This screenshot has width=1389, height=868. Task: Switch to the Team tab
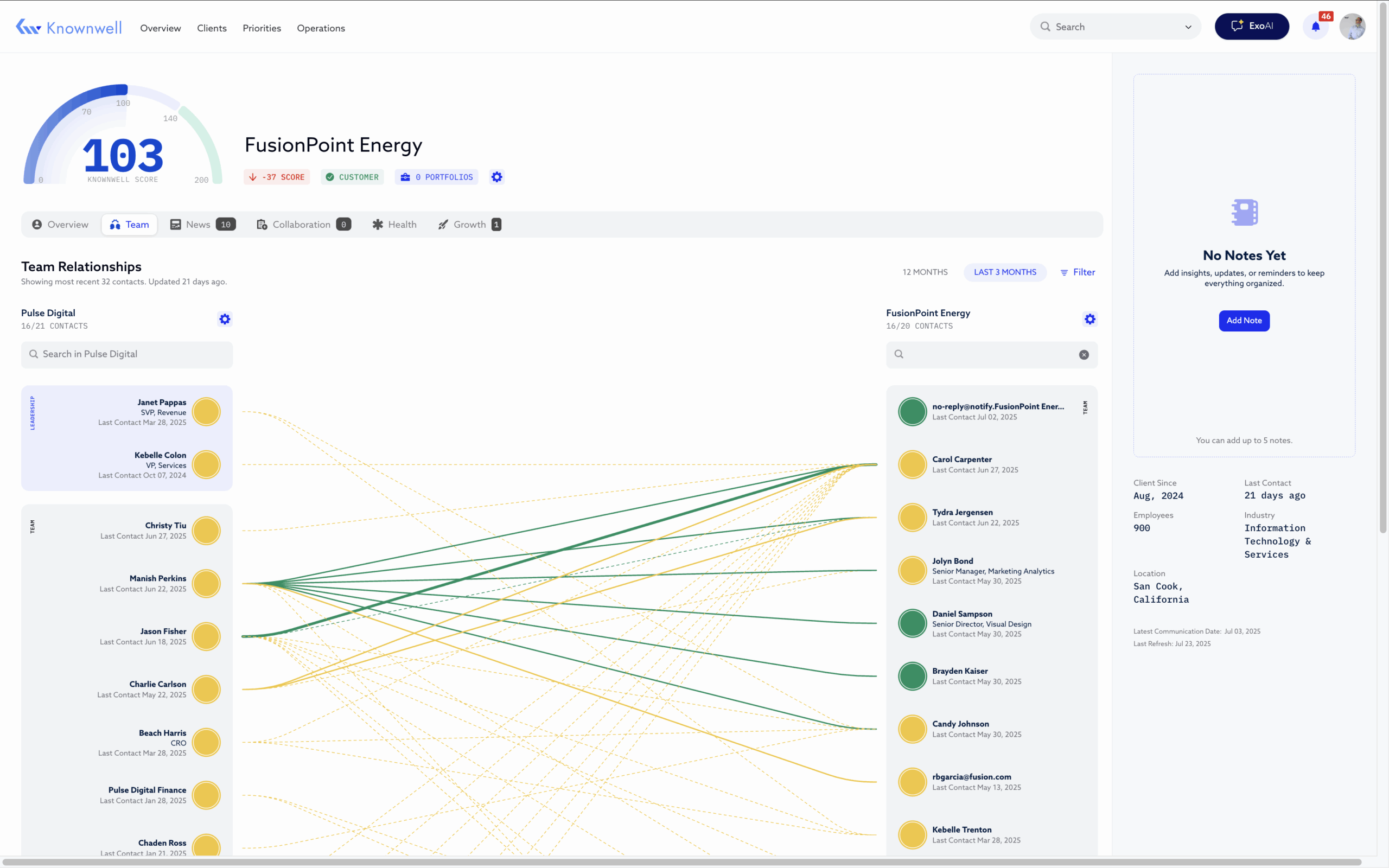130,225
